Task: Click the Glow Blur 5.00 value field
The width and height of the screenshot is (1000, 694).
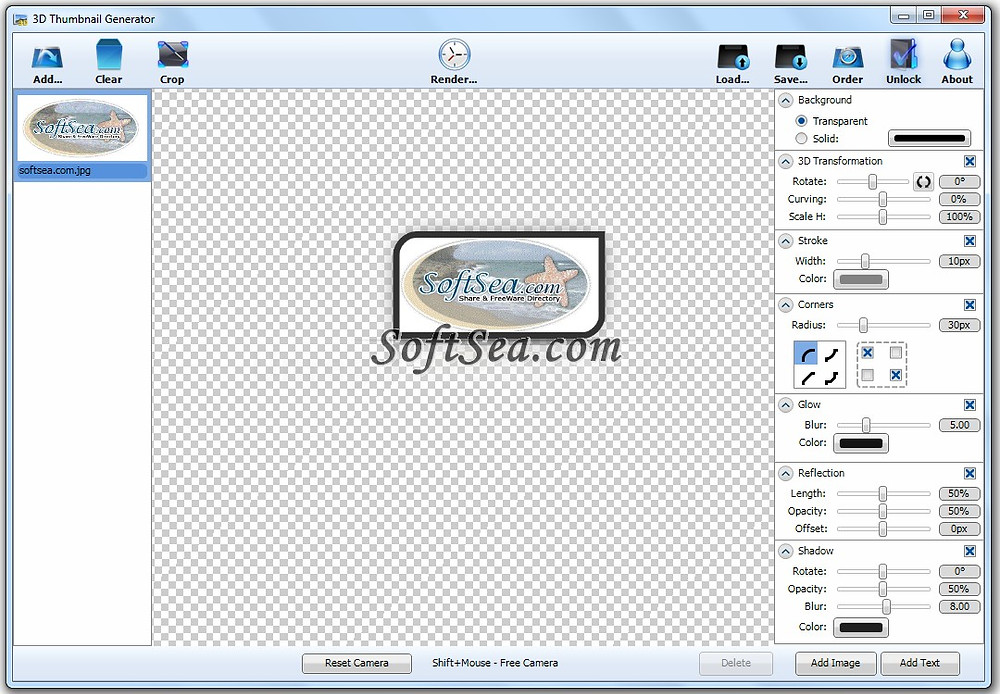Action: tap(959, 425)
